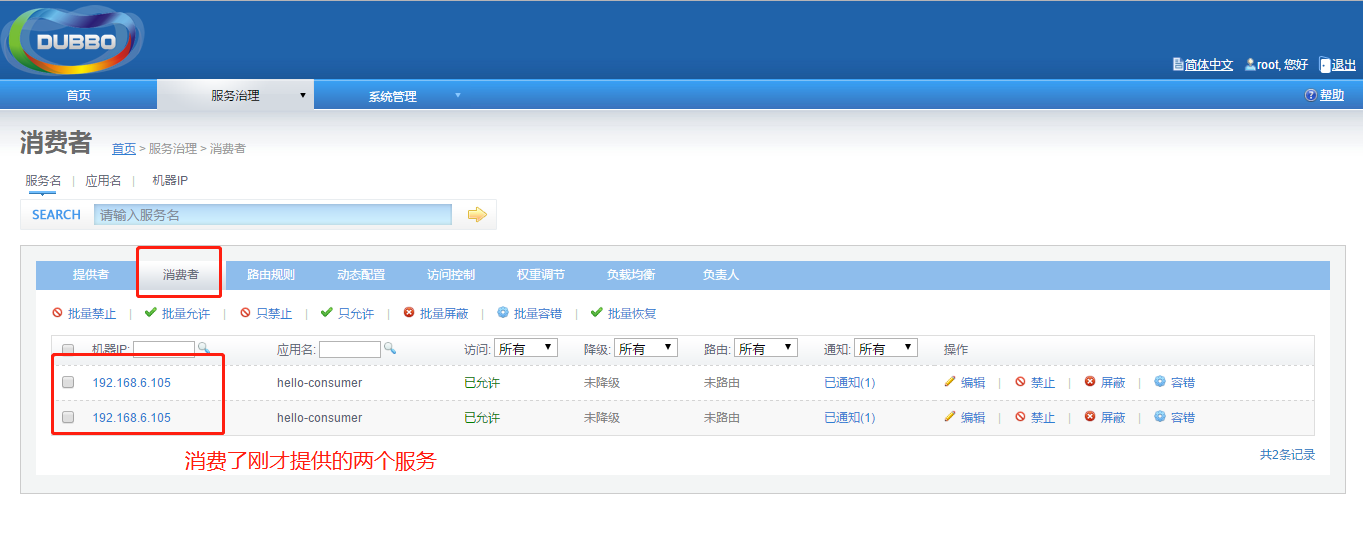Focus the service name search field
The image size is (1363, 539).
coord(273,214)
